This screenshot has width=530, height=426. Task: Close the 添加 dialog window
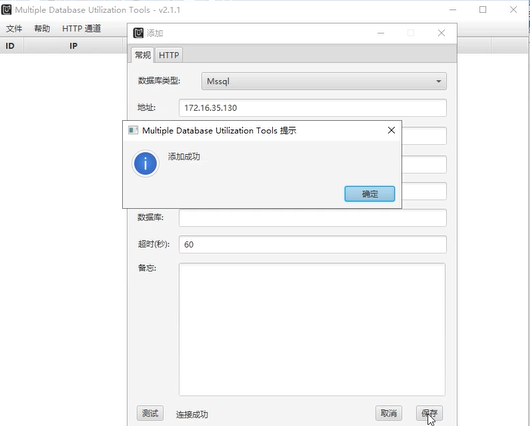pyautogui.click(x=441, y=33)
